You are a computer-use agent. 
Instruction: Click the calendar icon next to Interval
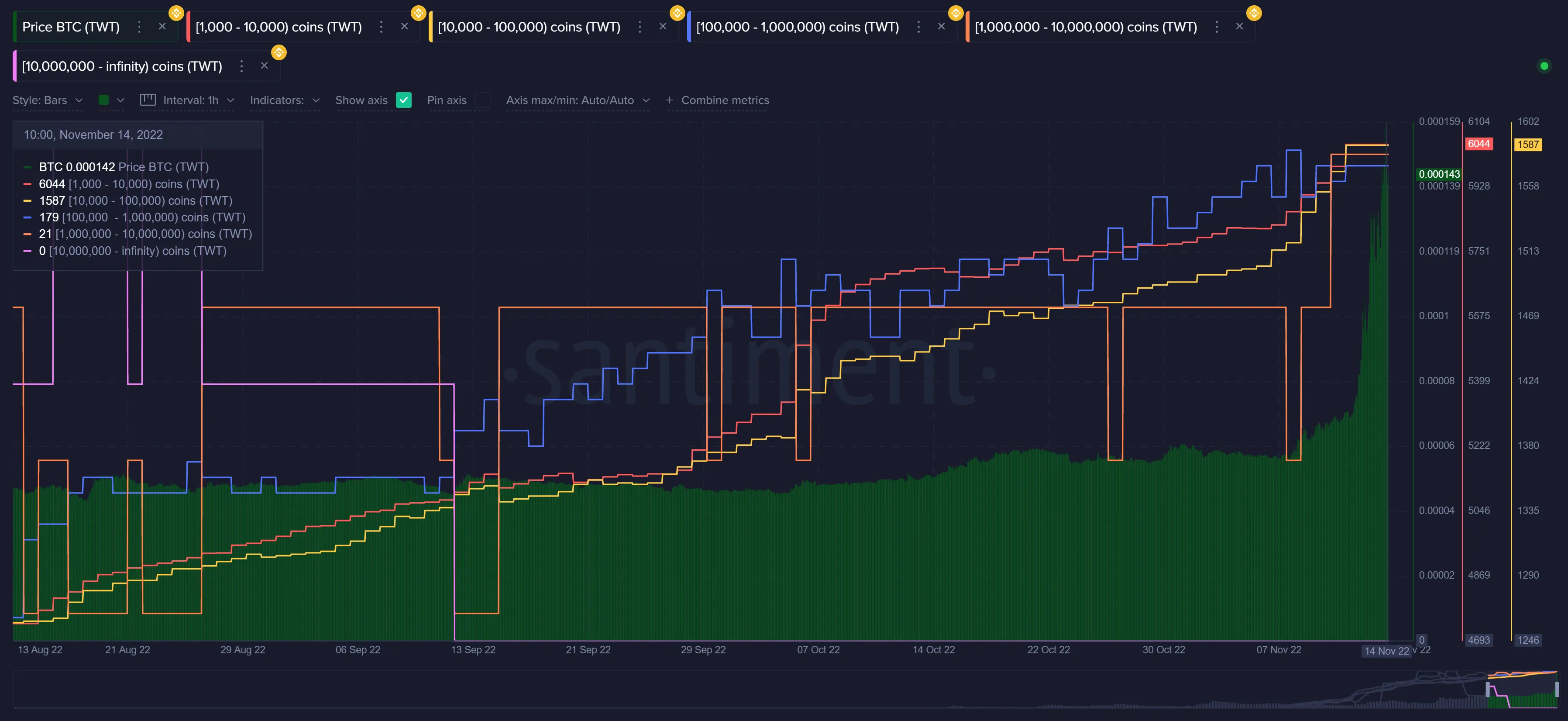tap(147, 100)
